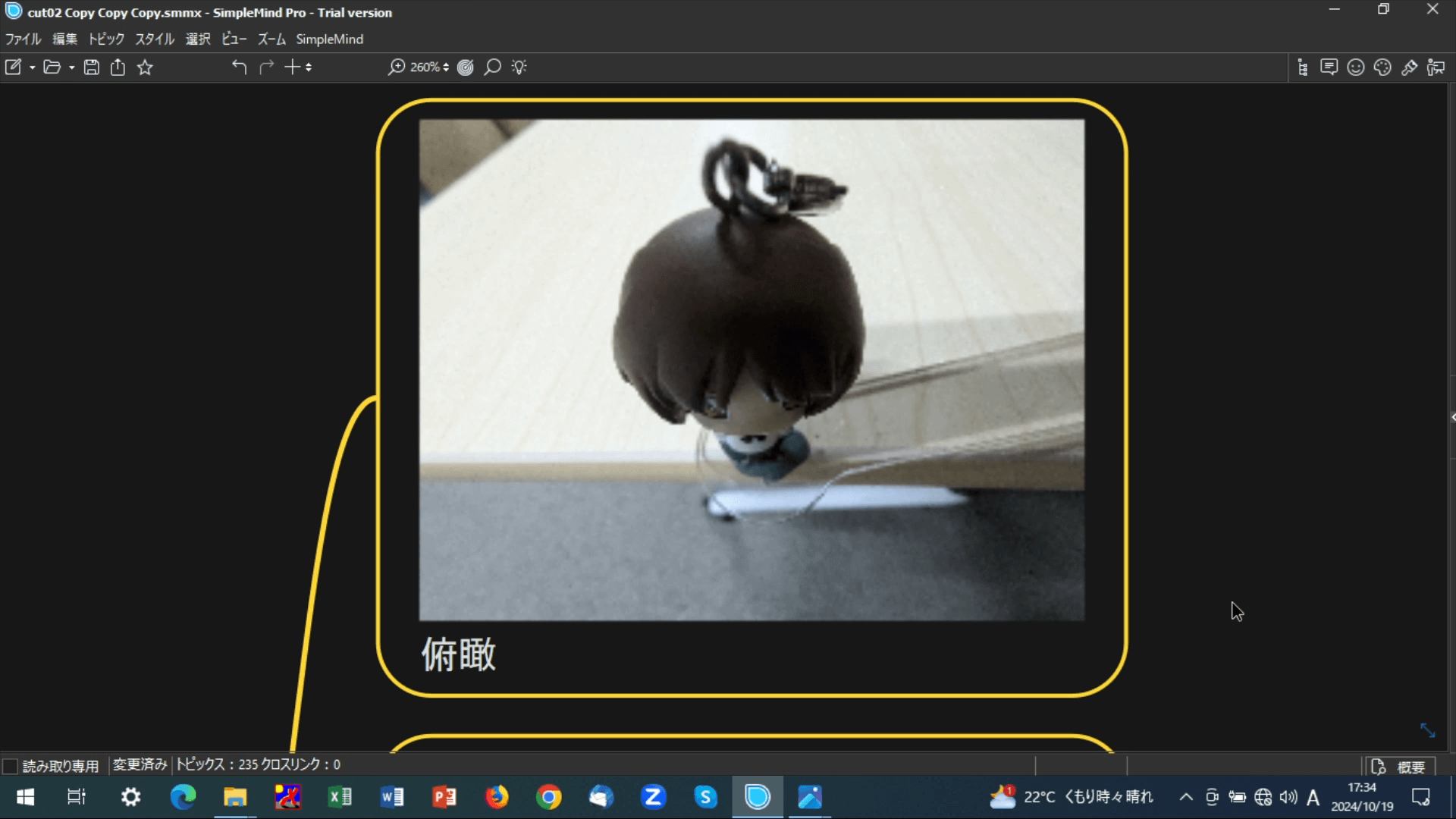Open Google Chrome from taskbar
Image resolution: width=1456 pixels, height=819 pixels.
coord(549,797)
